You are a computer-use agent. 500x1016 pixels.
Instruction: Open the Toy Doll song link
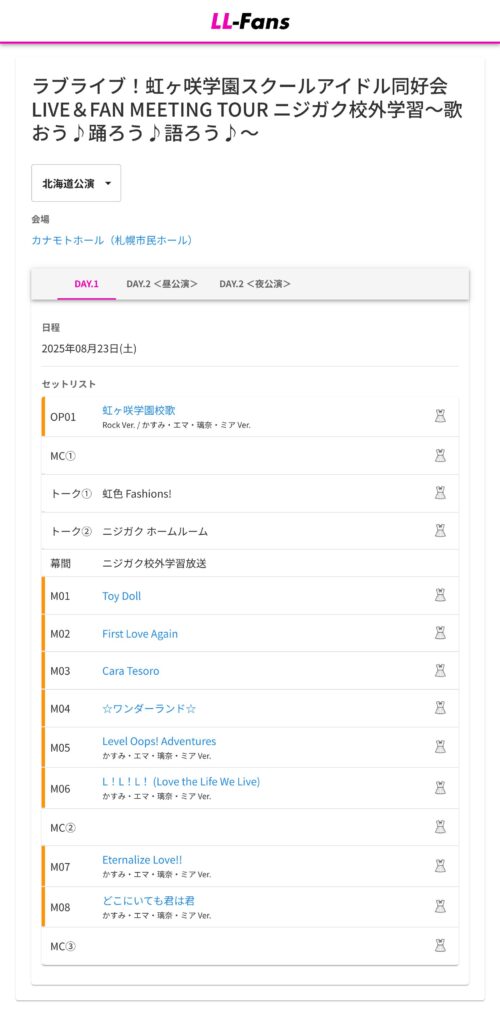122,596
